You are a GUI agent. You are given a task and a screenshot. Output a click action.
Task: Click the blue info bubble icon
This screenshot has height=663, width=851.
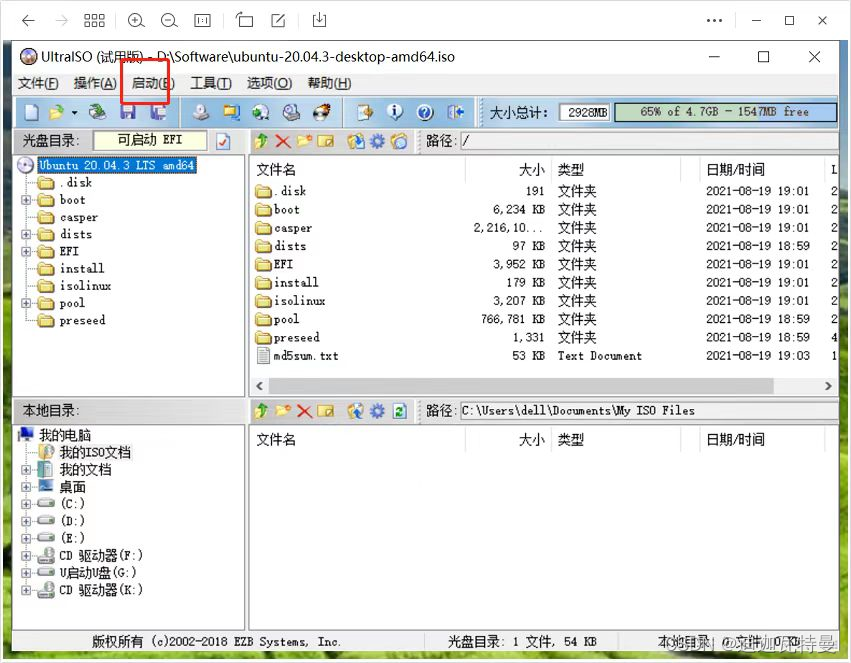pyautogui.click(x=395, y=112)
